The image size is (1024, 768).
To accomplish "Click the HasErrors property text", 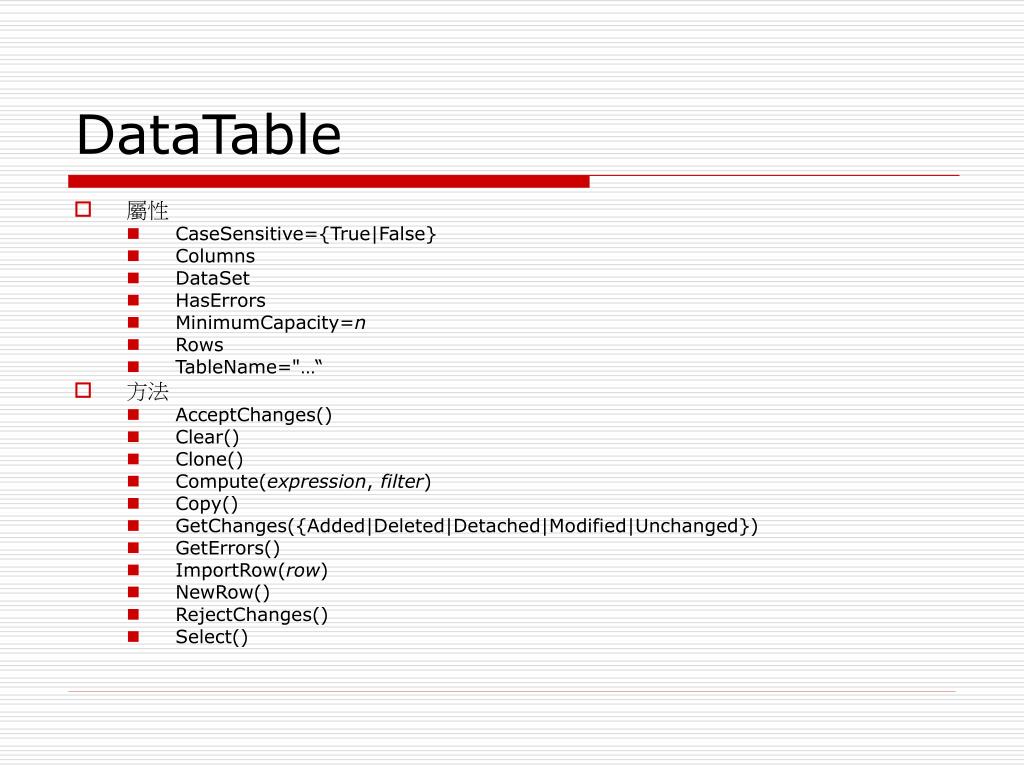I will pos(221,300).
